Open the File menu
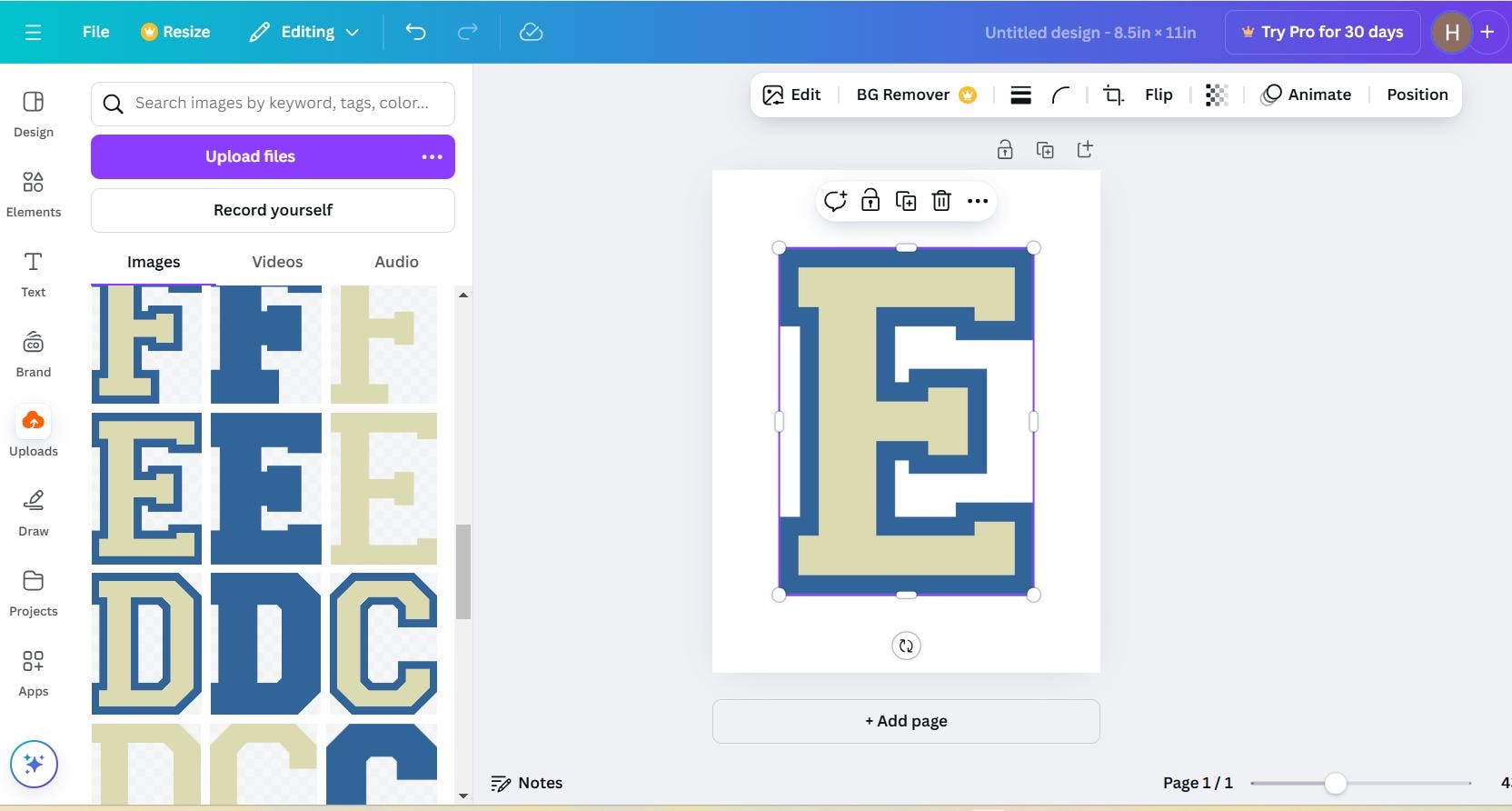The width and height of the screenshot is (1512, 811). click(x=95, y=32)
